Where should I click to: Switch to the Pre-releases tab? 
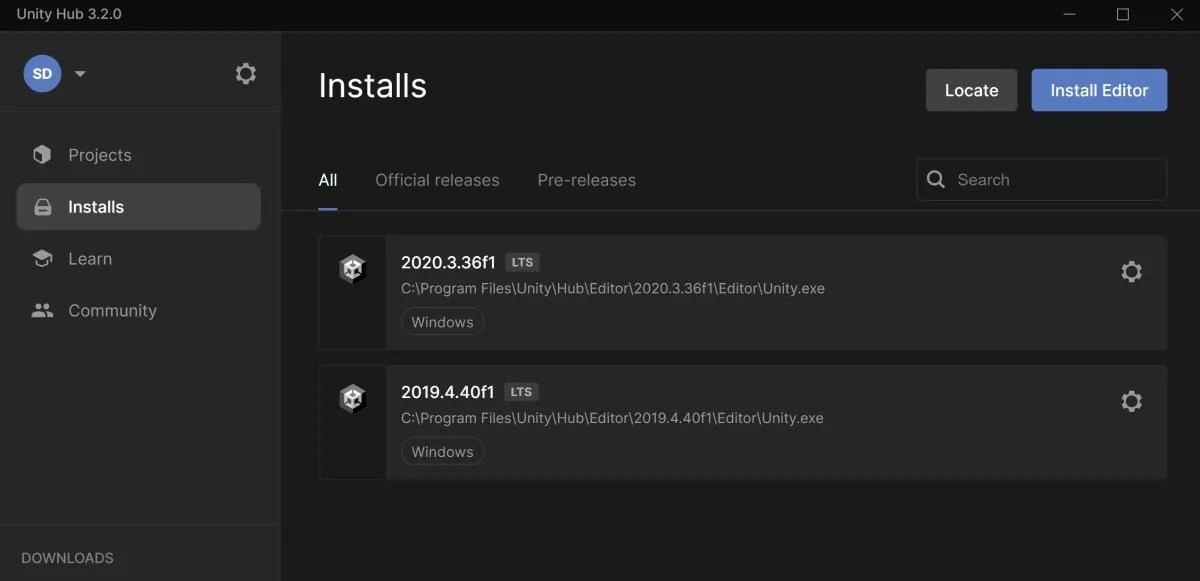coord(586,180)
